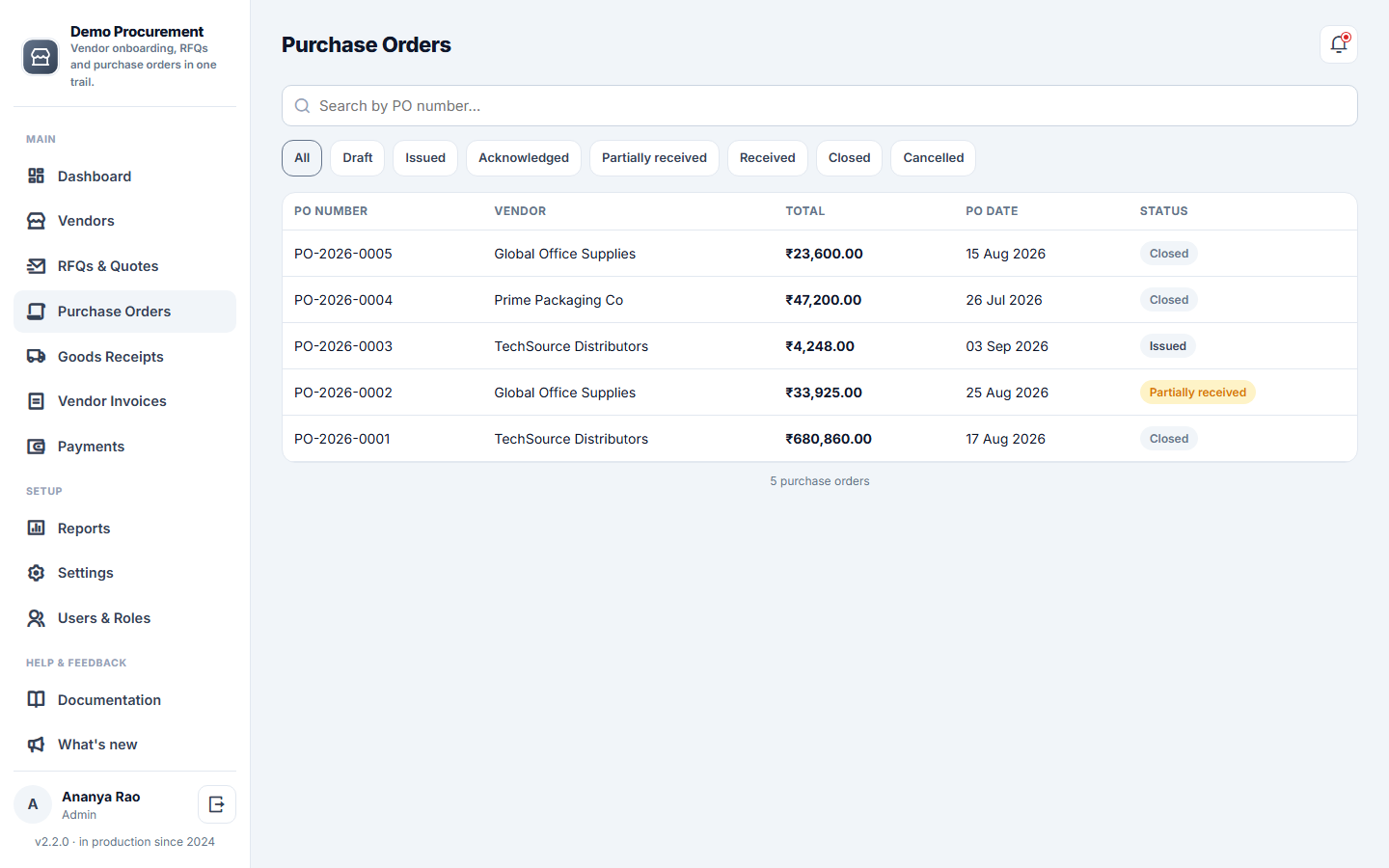Click the Issued status badge

(x=1167, y=346)
